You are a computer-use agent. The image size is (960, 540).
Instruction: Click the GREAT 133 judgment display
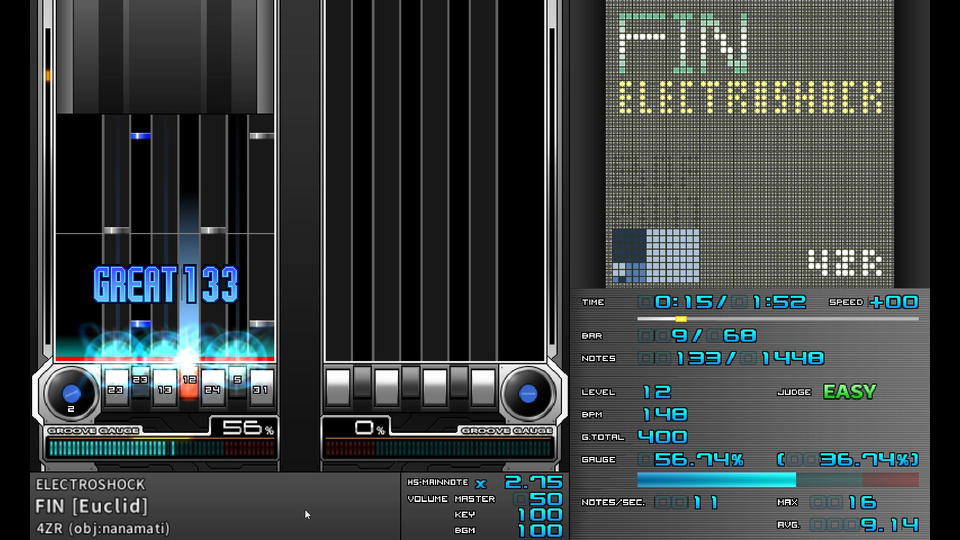pyautogui.click(x=165, y=285)
